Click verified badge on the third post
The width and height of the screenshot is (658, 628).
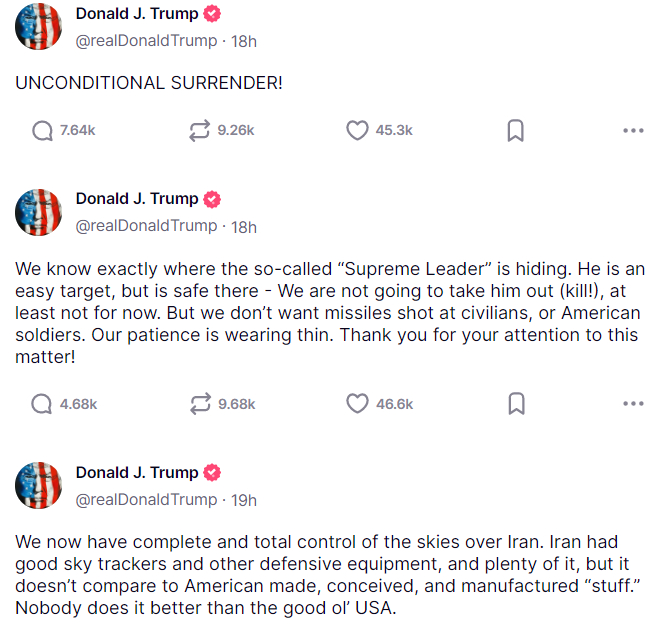212,473
